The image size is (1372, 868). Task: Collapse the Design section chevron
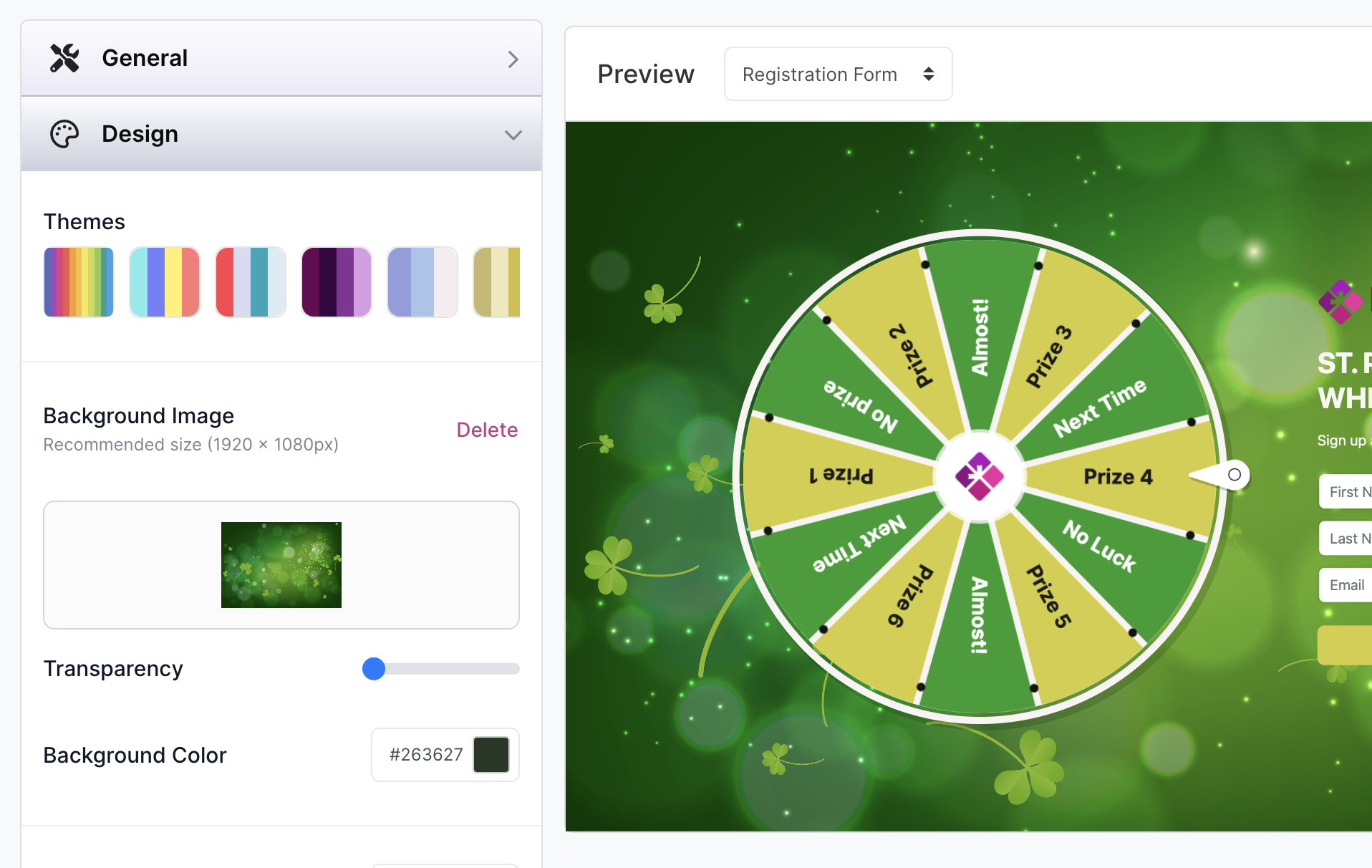point(513,135)
